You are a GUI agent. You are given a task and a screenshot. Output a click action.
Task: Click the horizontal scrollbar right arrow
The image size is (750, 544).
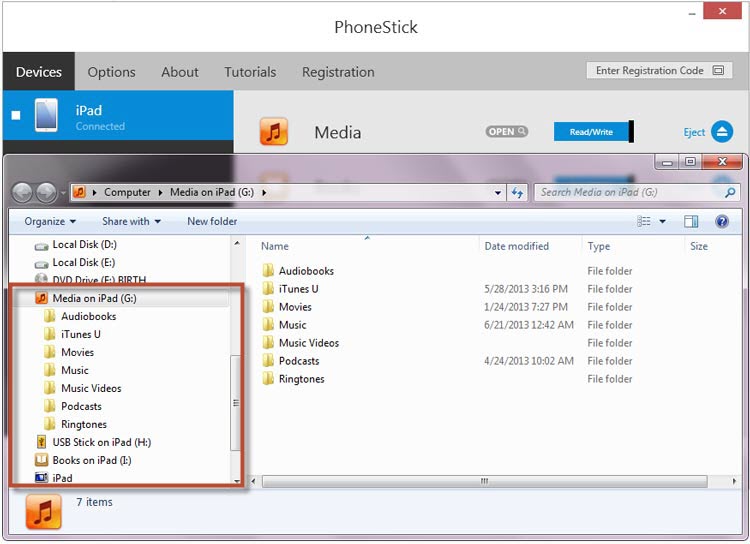(734, 481)
